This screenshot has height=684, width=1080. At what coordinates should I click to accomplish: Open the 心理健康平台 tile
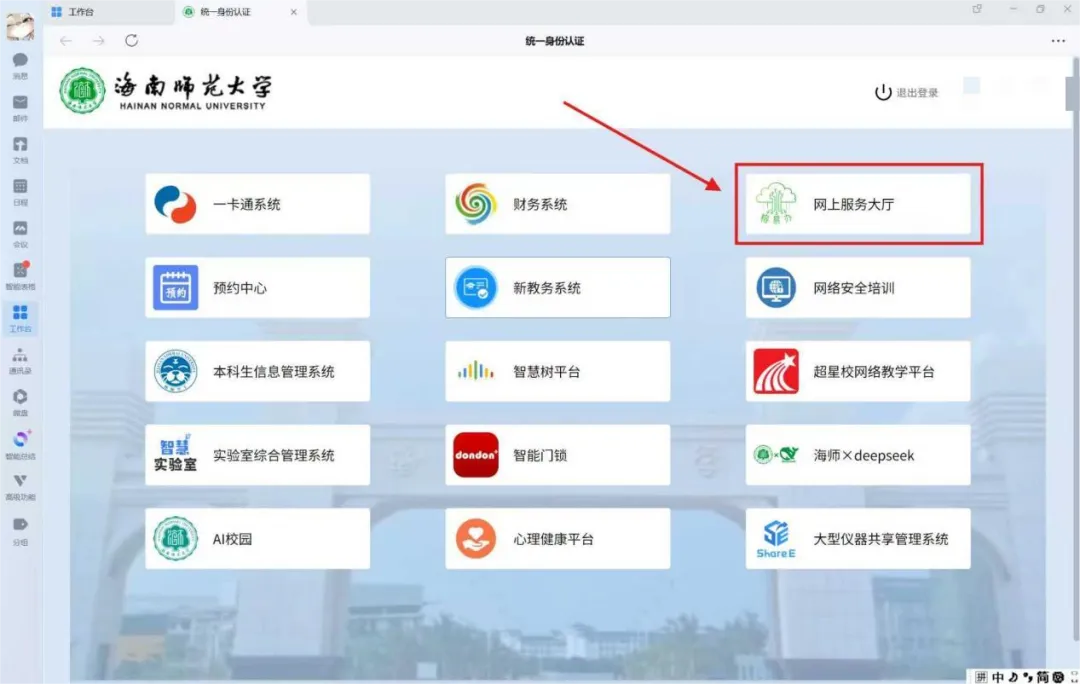557,539
